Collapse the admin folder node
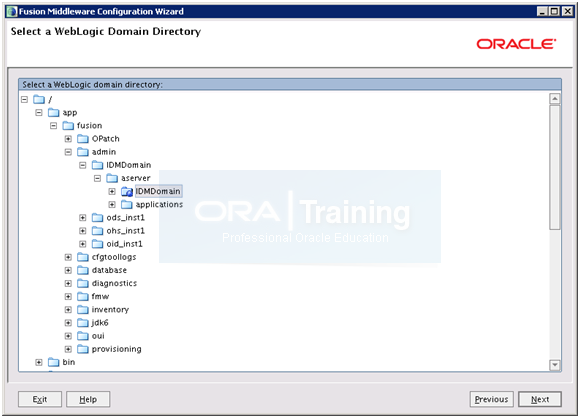This screenshot has width=580, height=418. pos(68,152)
